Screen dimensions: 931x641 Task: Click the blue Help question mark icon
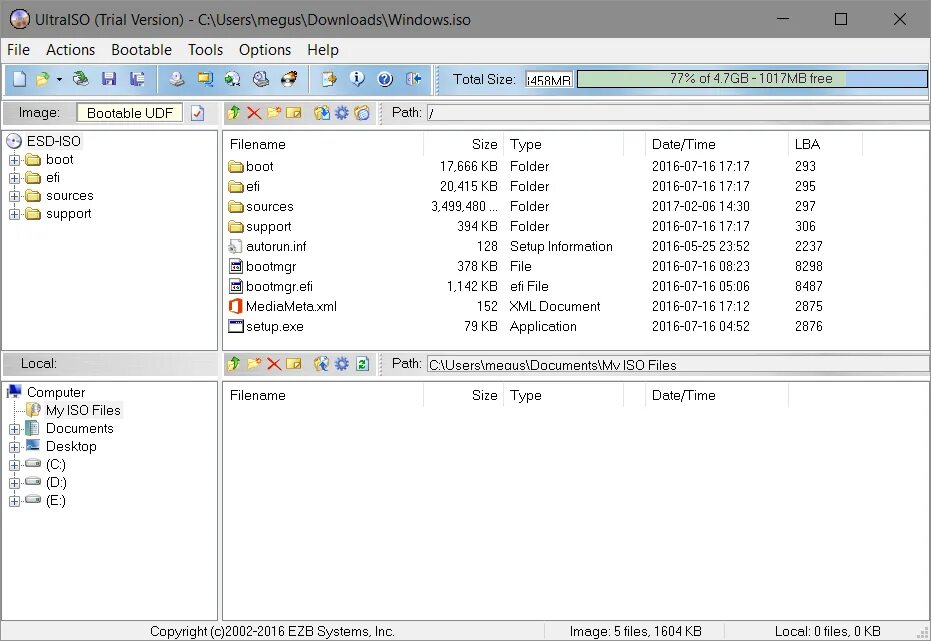coord(385,79)
